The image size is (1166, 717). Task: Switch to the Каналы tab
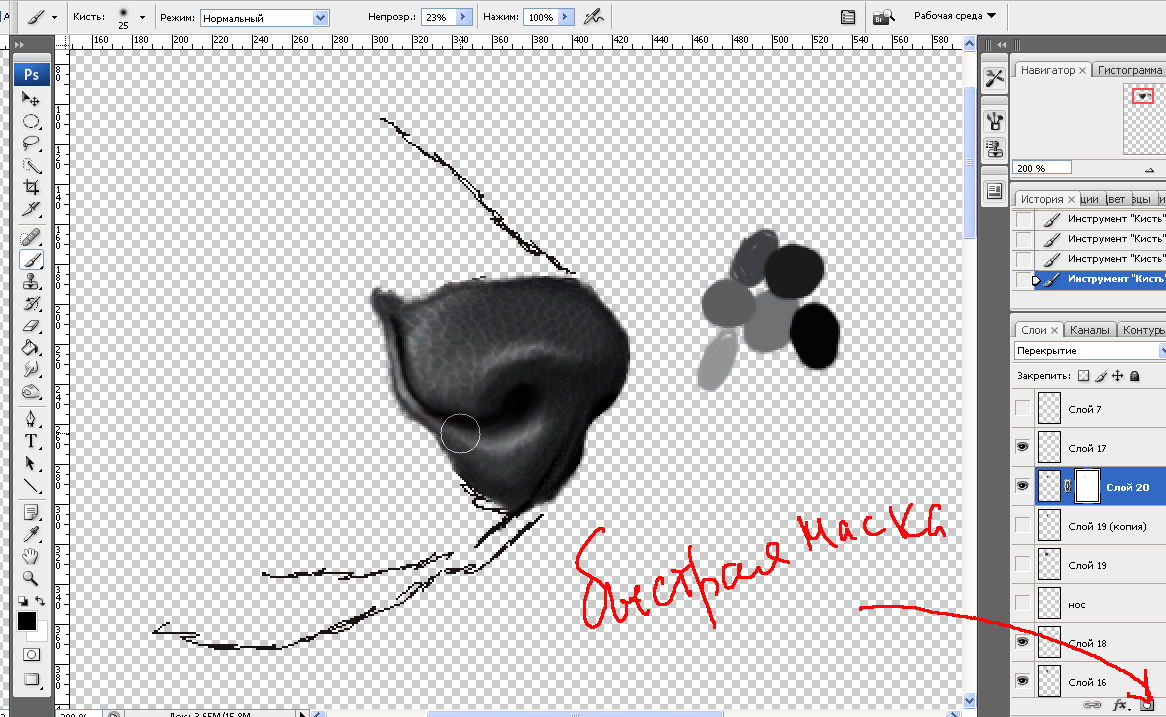coord(1088,330)
